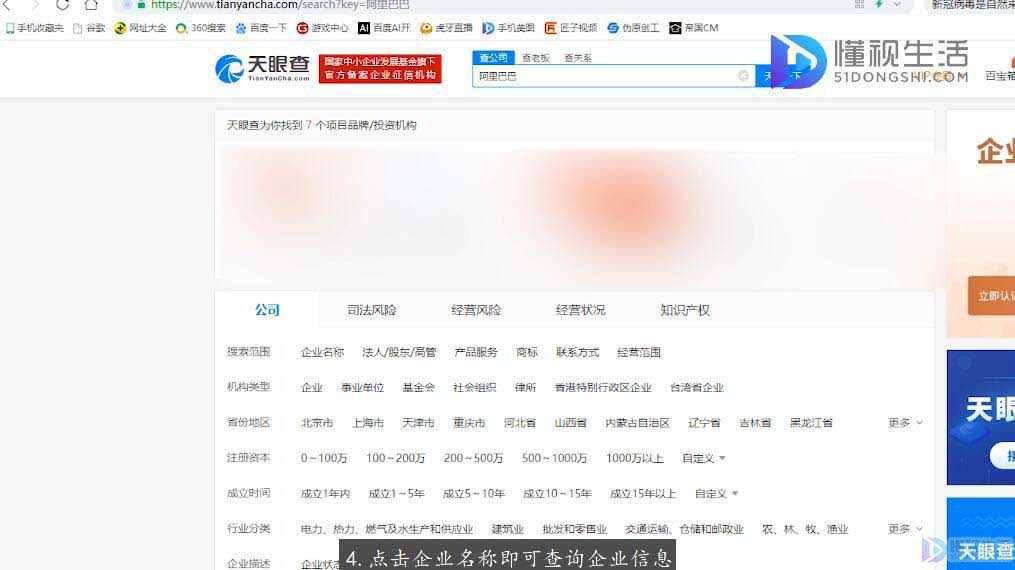1015x570 pixels.
Task: Filter region by 黑龙江省
Action: click(x=811, y=423)
